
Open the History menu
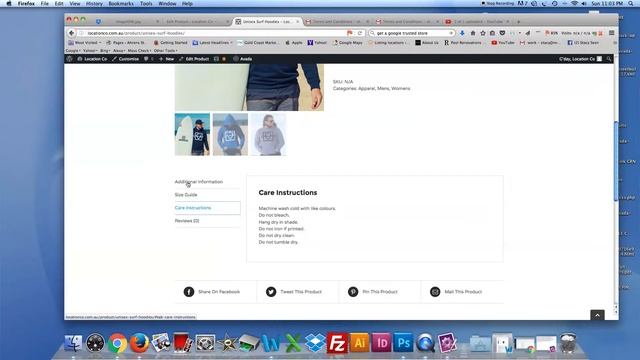[x=94, y=4]
